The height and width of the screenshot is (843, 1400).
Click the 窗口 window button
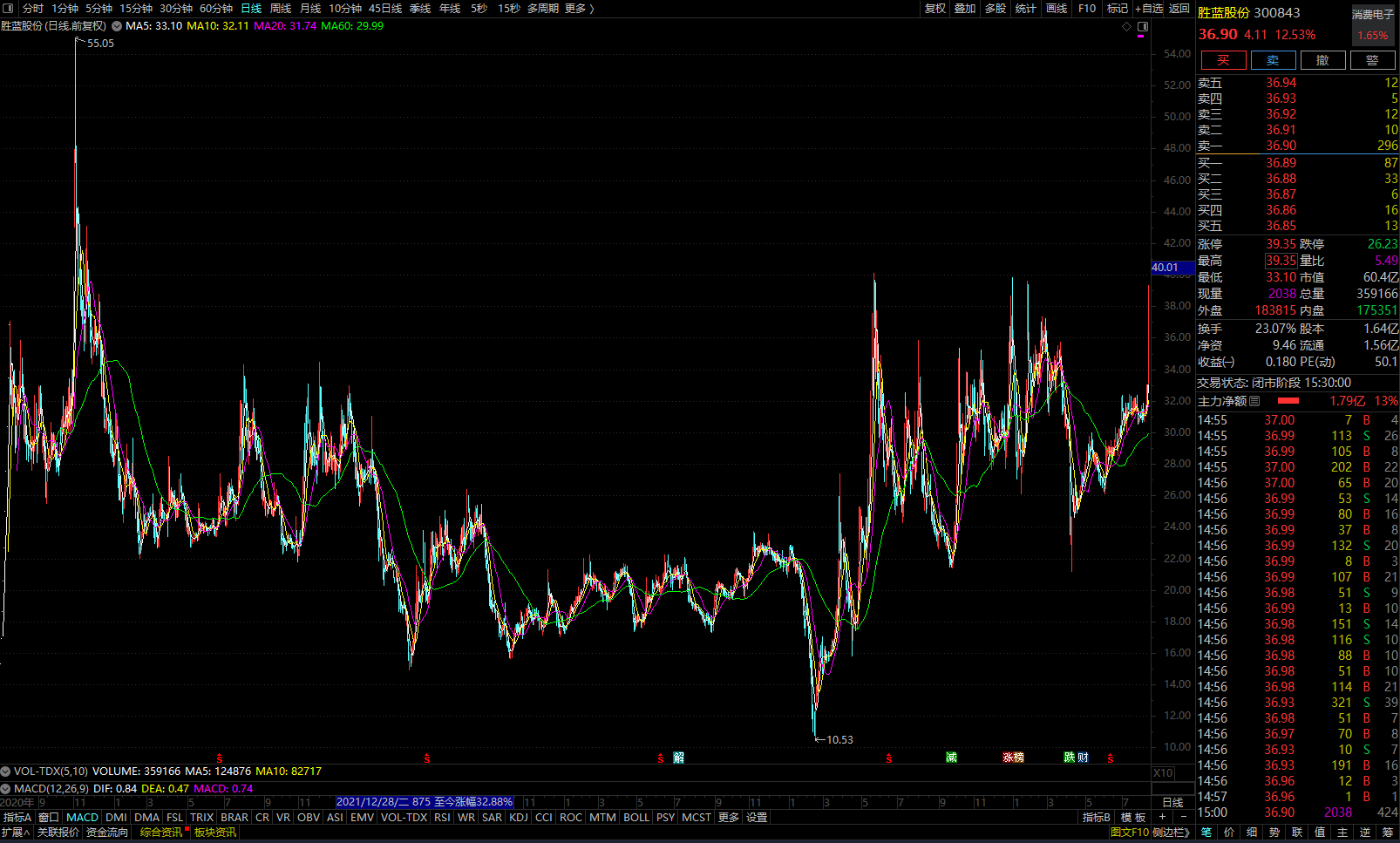(49, 818)
